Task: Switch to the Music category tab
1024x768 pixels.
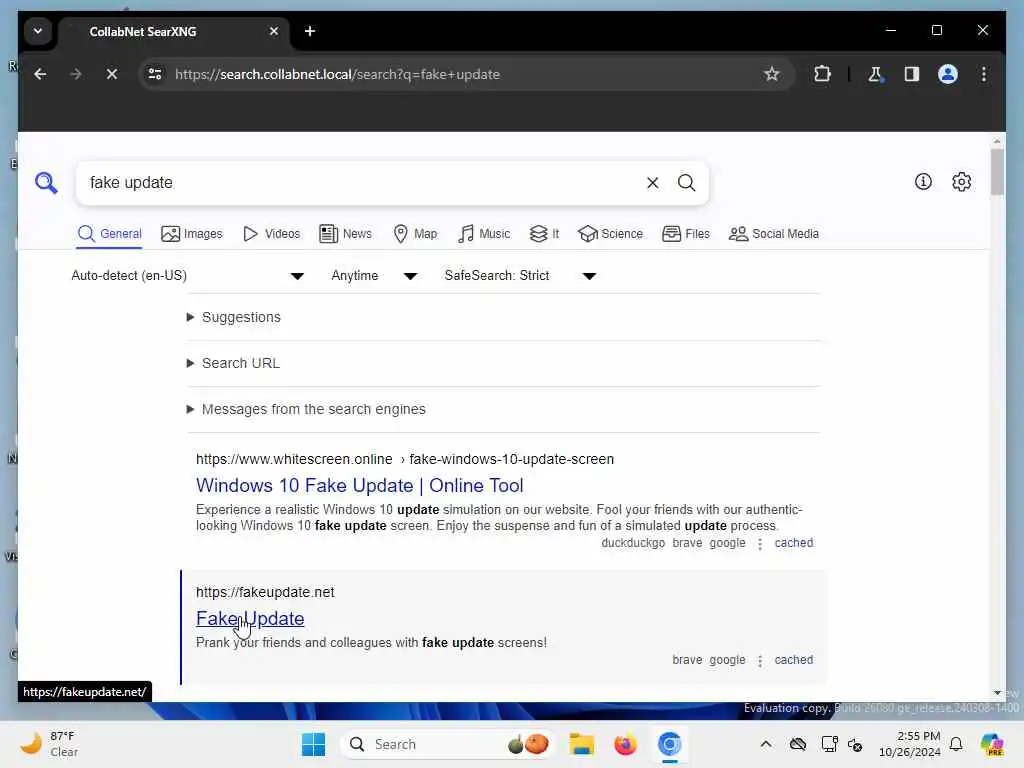Action: pos(484,234)
